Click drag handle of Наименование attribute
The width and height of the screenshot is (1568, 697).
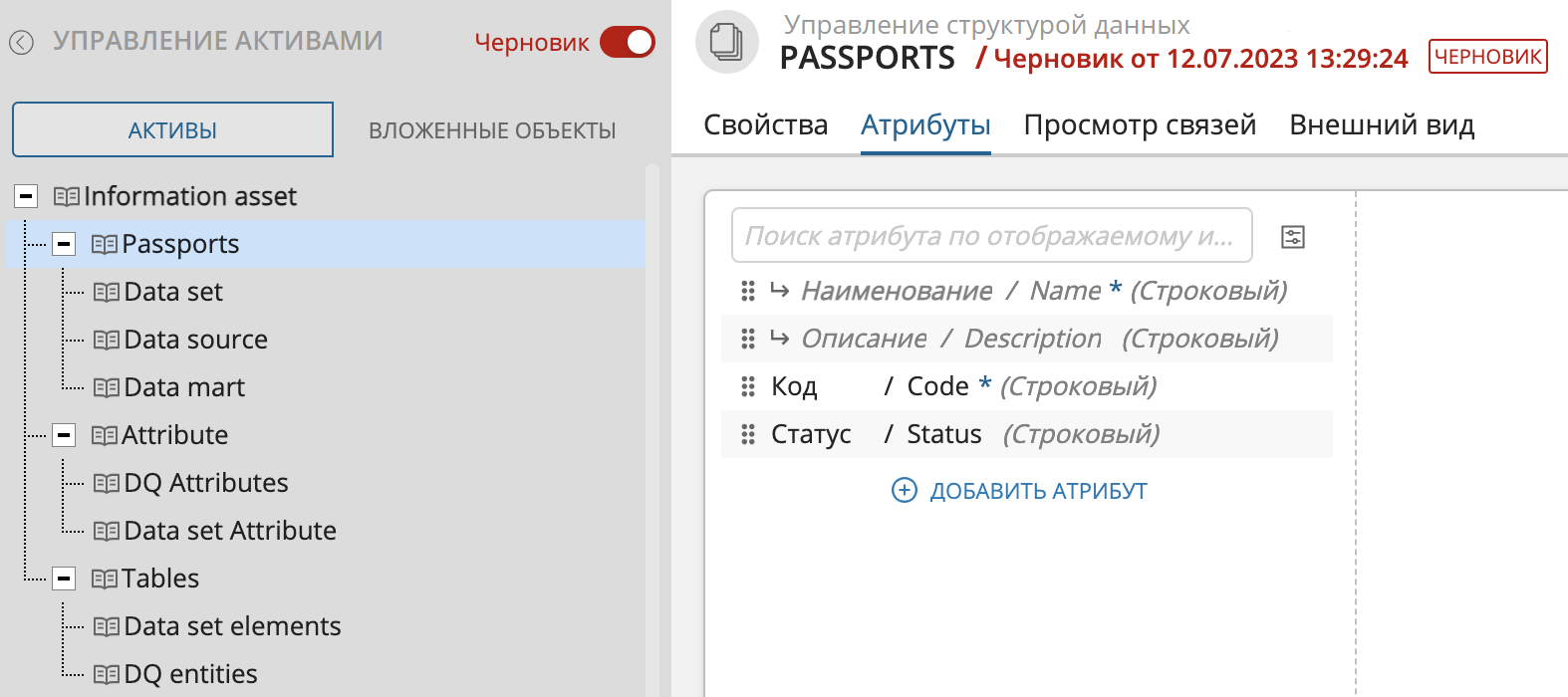748,291
